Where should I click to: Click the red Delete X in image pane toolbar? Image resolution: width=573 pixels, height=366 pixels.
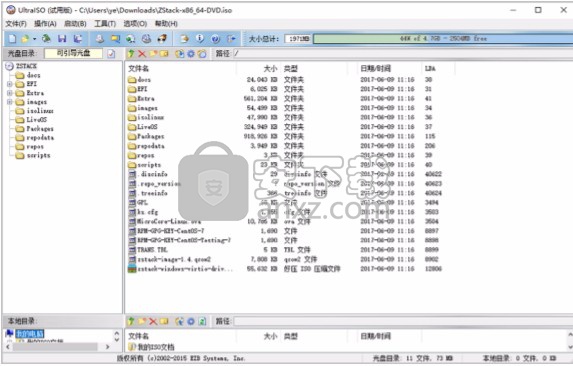[142, 54]
